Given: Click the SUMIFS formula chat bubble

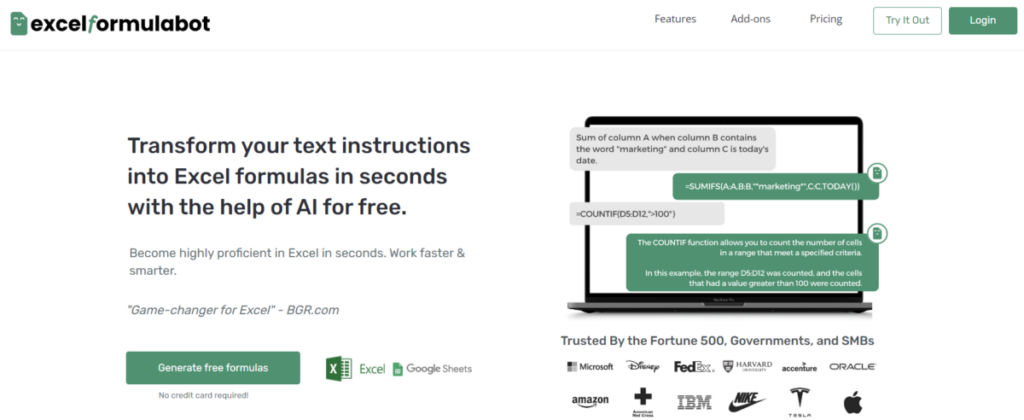Looking at the screenshot, I should point(776,187).
